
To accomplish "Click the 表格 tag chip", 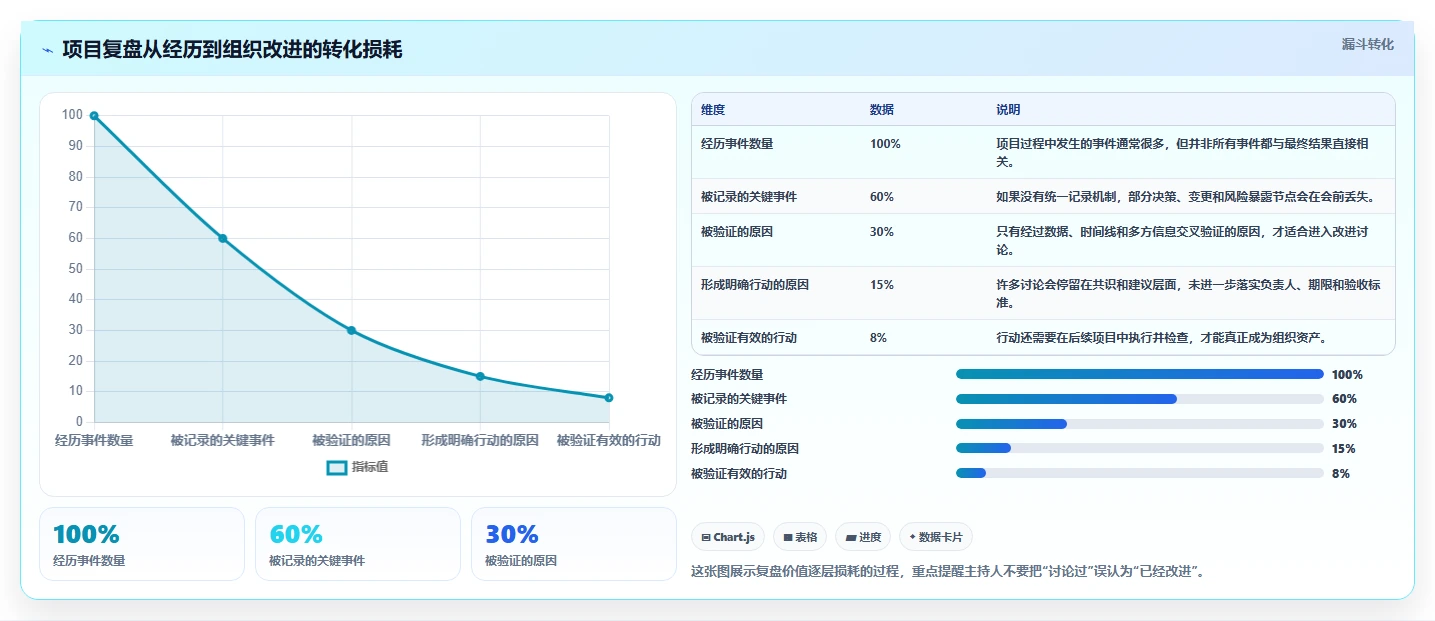I will (x=800, y=537).
